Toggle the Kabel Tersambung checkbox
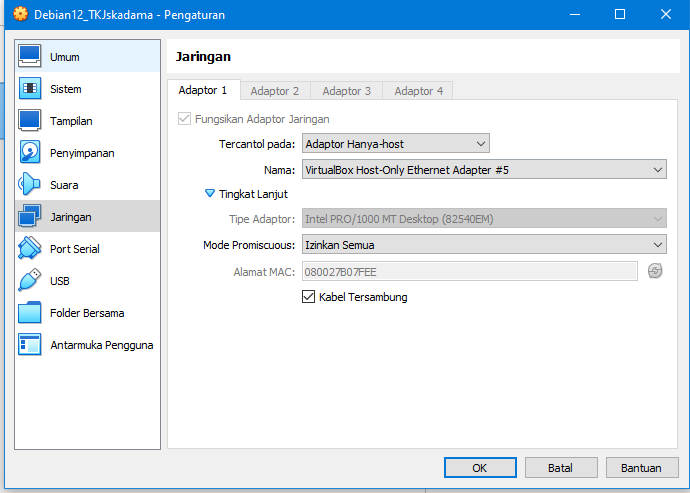 pos(309,297)
